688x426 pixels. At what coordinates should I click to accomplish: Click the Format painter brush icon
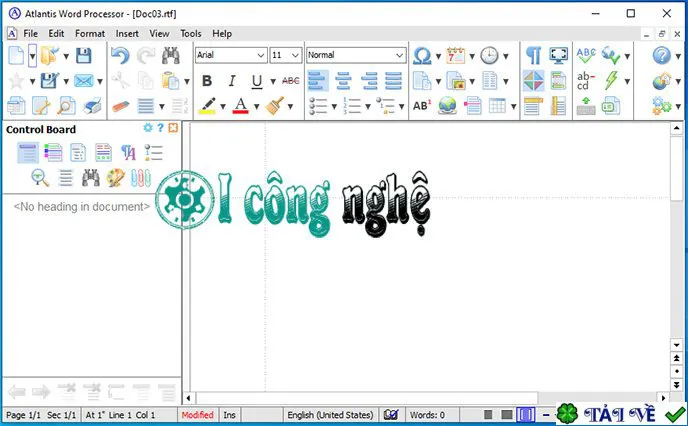tap(275, 106)
